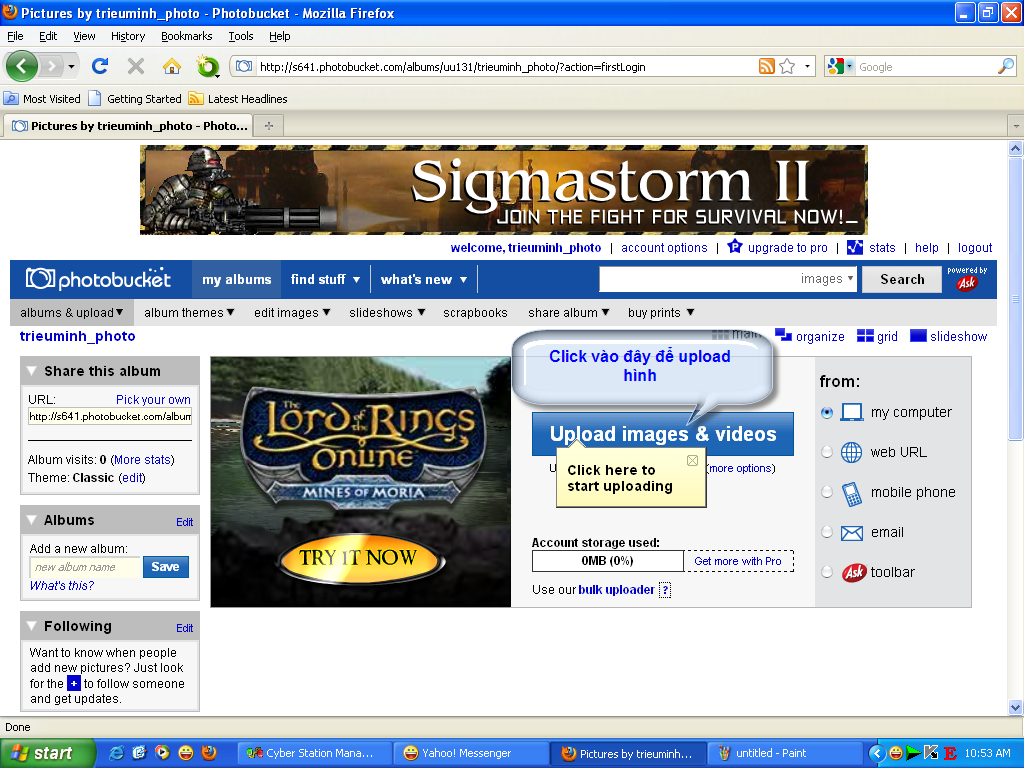Click the web URL globe icon

(x=852, y=452)
